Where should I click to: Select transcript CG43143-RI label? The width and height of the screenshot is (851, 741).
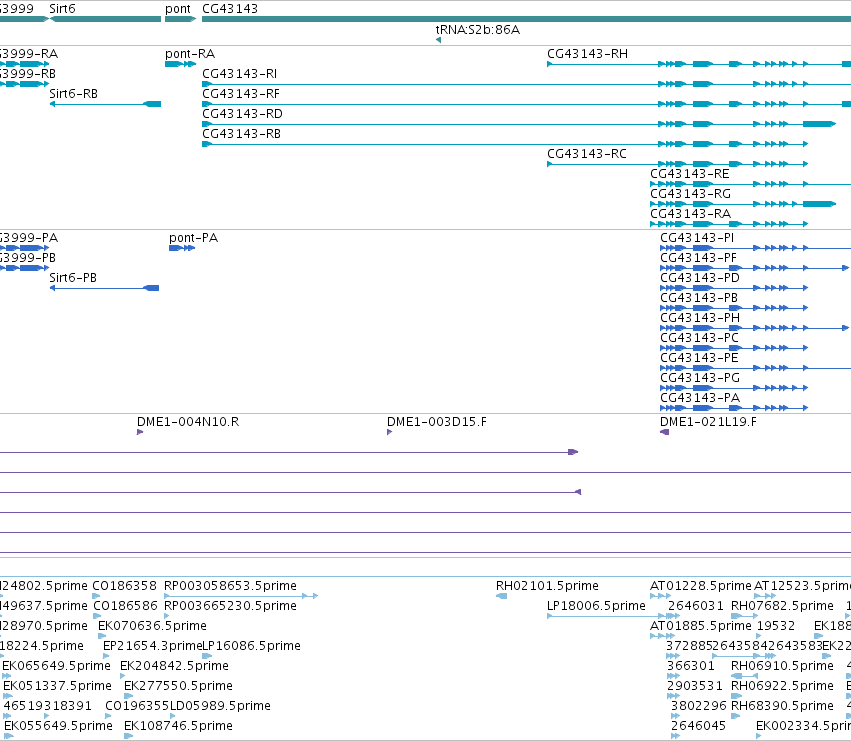pos(239,74)
